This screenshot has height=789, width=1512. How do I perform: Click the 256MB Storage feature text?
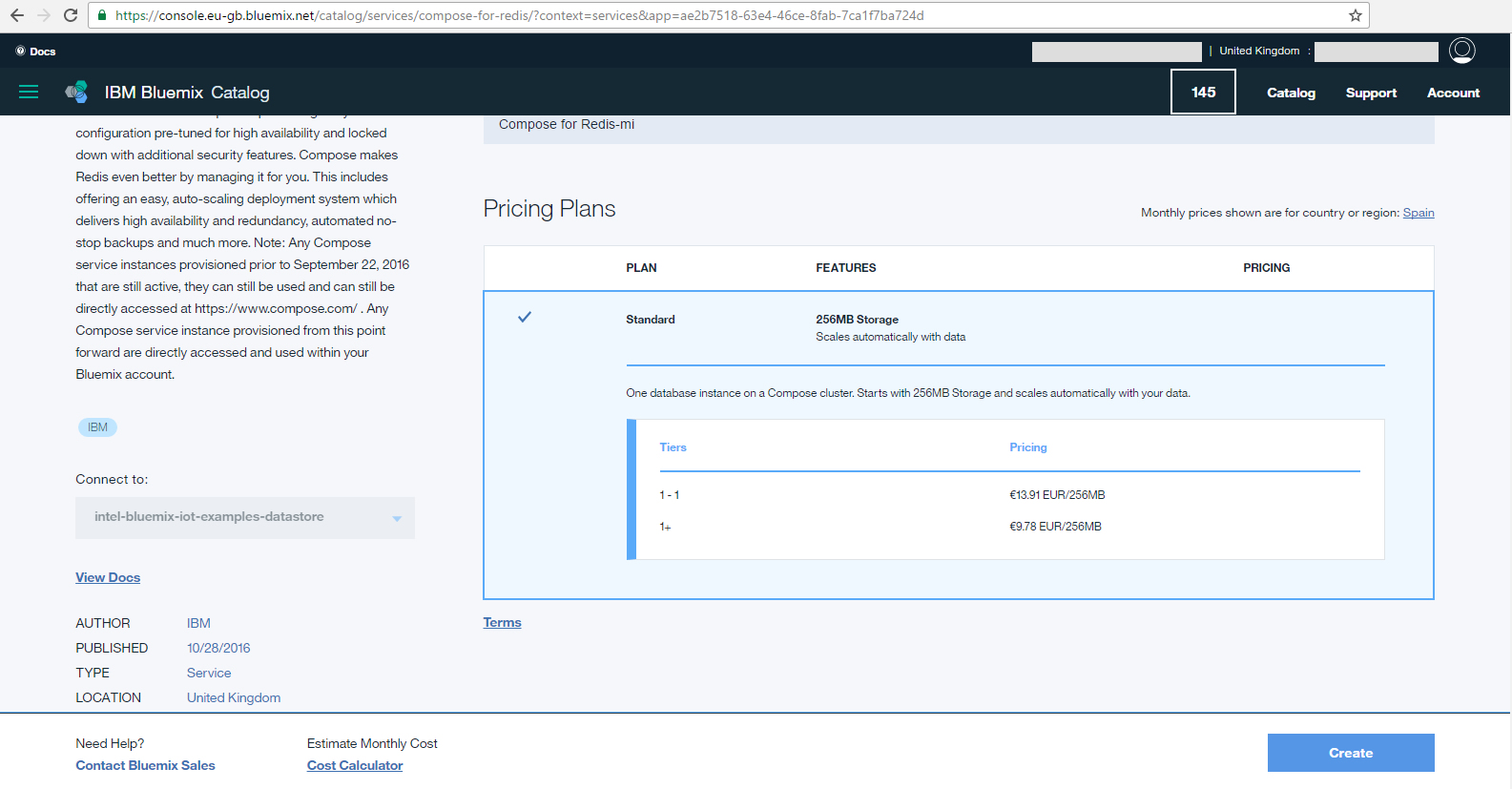[857, 320]
